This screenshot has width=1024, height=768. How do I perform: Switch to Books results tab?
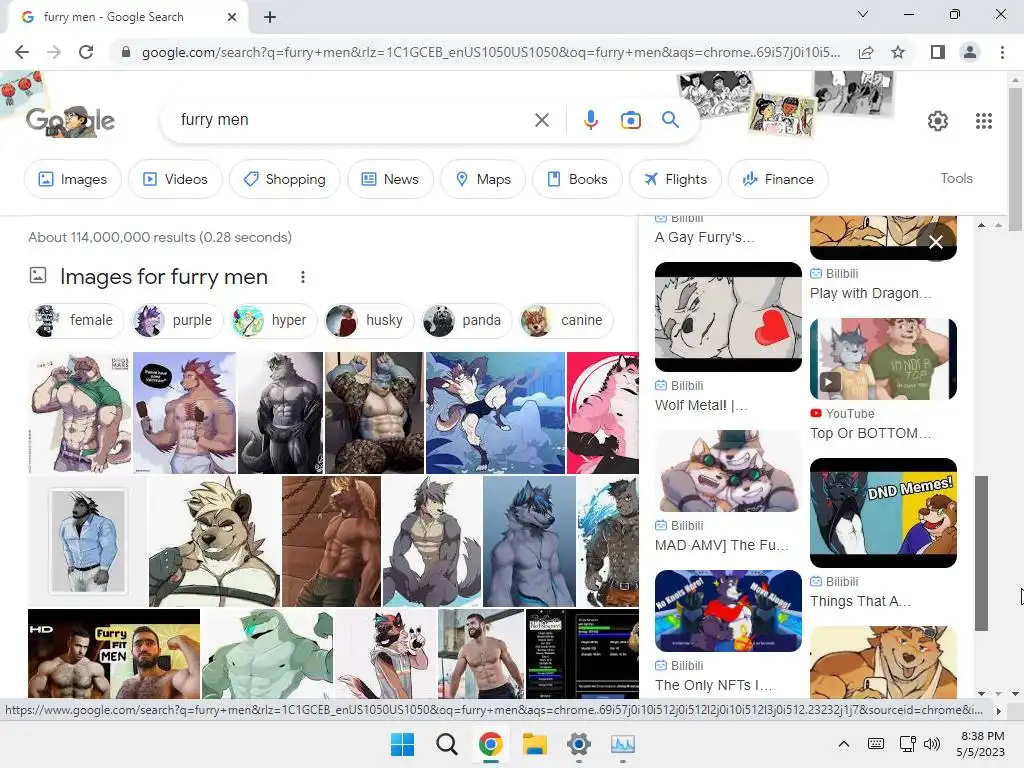tap(577, 179)
